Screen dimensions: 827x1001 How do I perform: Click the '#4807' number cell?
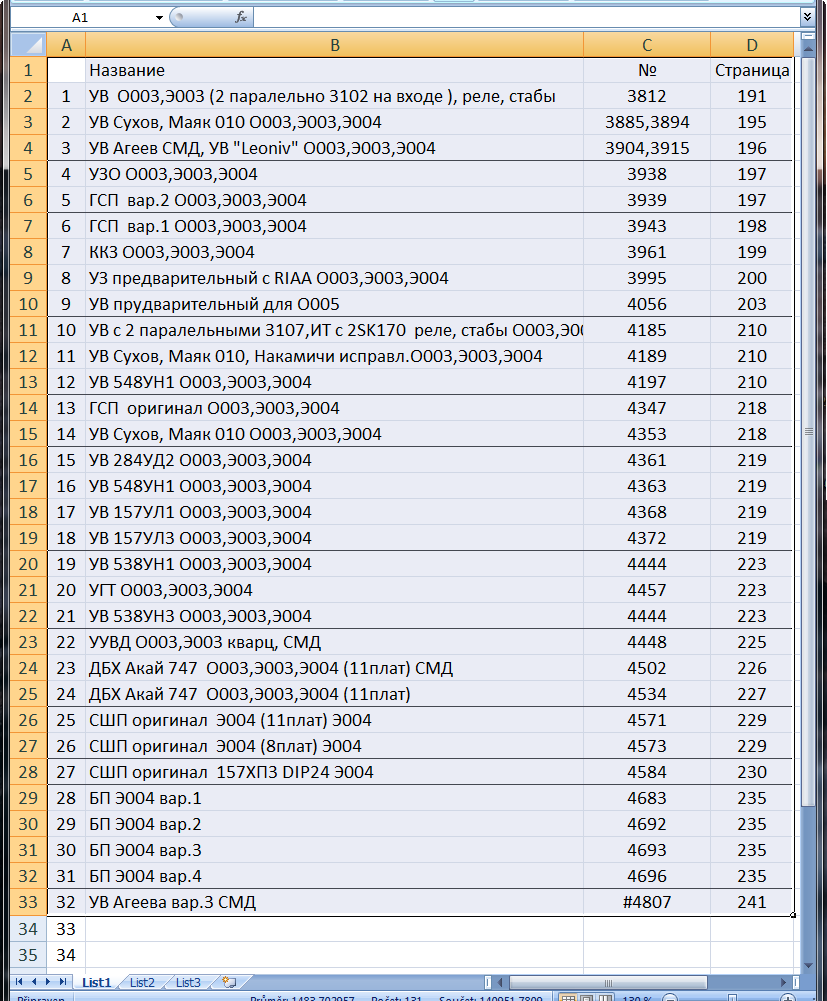click(647, 902)
